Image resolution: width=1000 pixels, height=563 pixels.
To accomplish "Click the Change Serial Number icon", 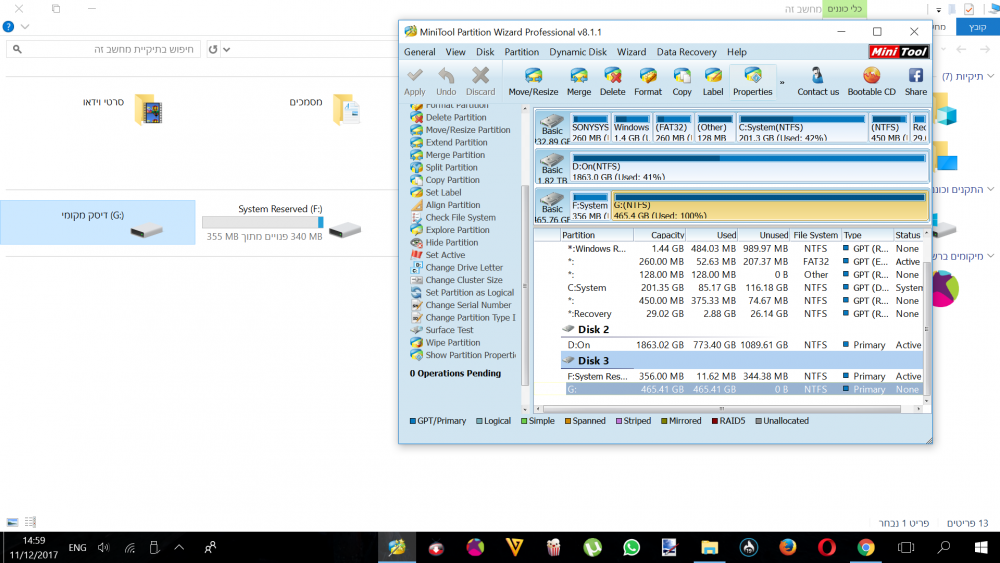I will click(x=416, y=305).
